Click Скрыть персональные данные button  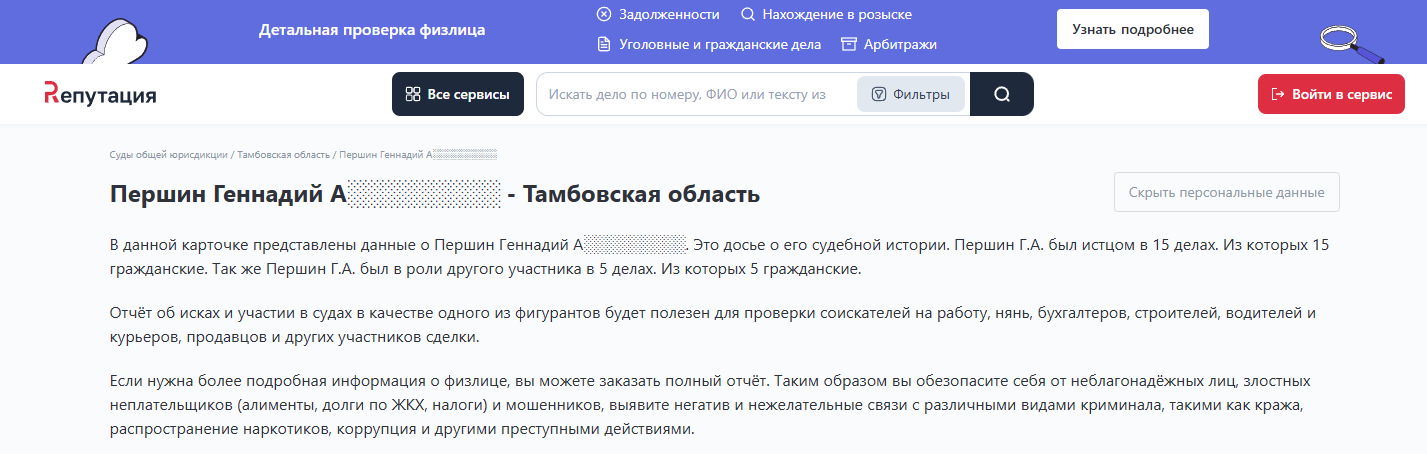pos(1227,192)
